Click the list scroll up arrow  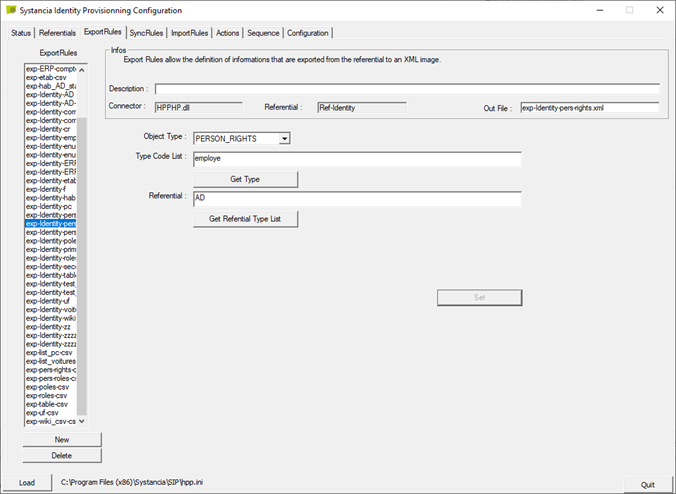click(81, 69)
